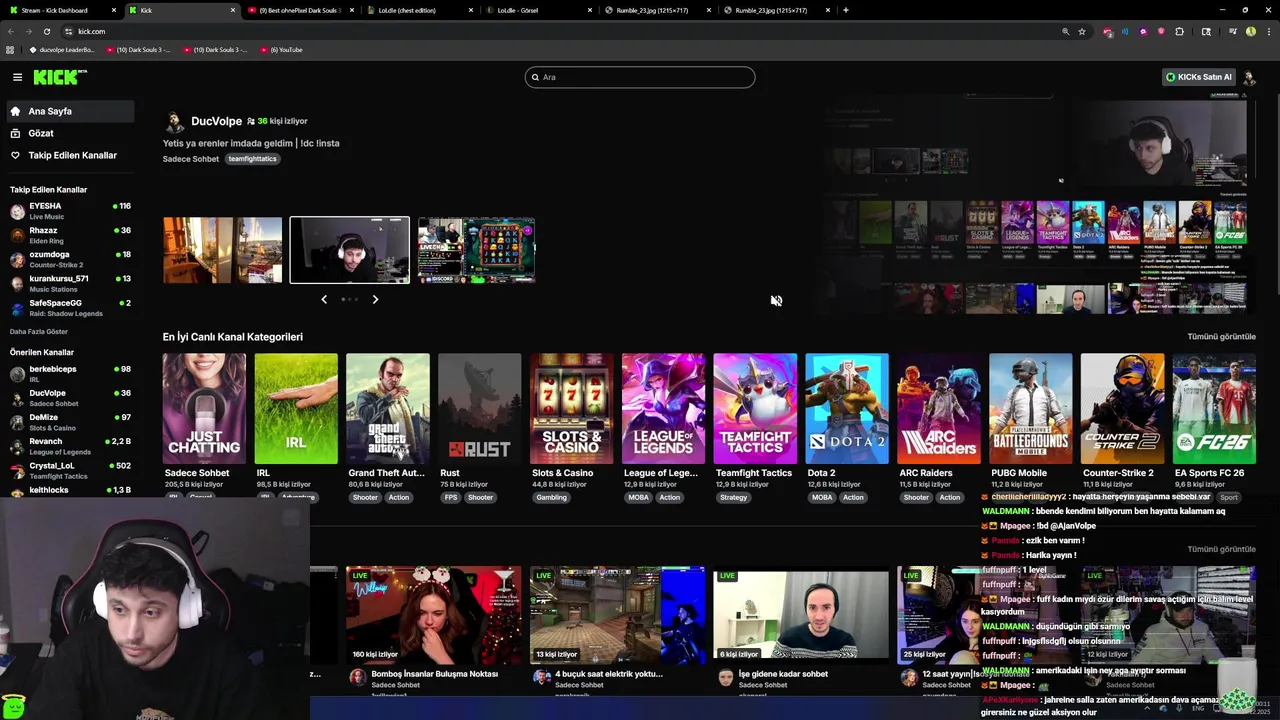1280x720 pixels.
Task: Open the Counter-Strike 2 category cover
Action: 1122,408
